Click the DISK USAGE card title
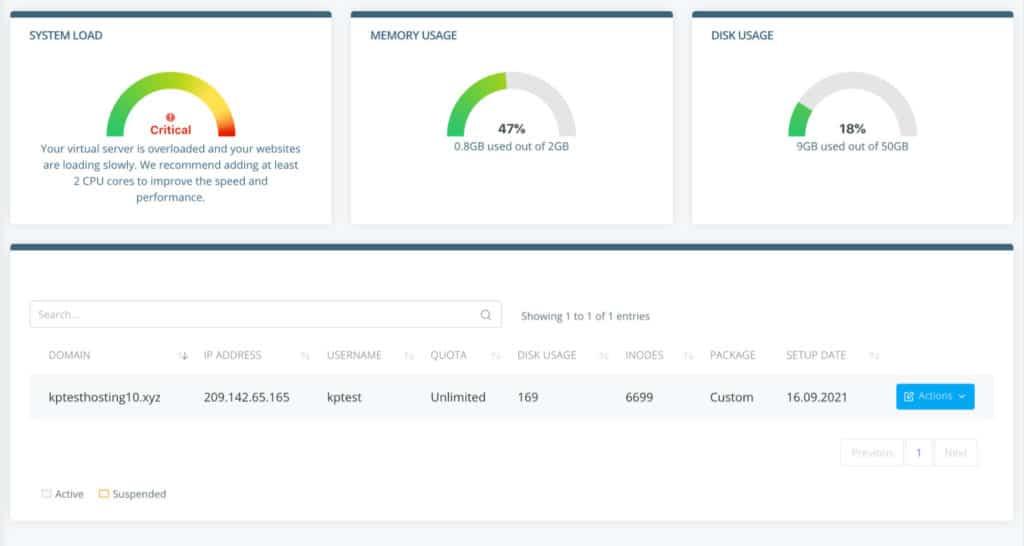This screenshot has height=546, width=1024. [x=742, y=35]
